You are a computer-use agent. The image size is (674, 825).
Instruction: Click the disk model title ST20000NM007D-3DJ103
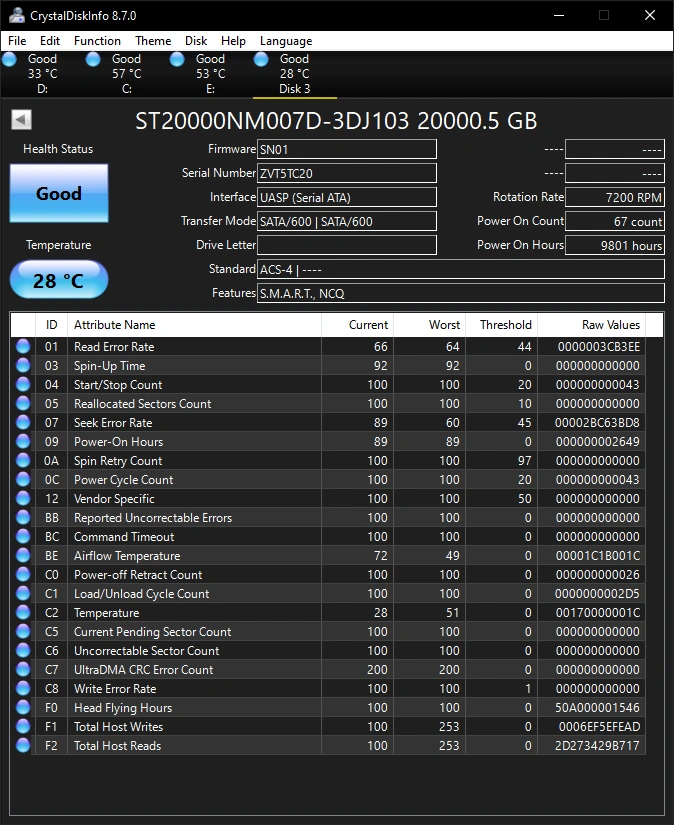coord(272,121)
